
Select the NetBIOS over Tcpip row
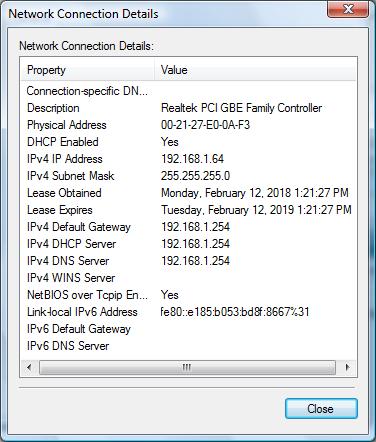click(x=189, y=295)
